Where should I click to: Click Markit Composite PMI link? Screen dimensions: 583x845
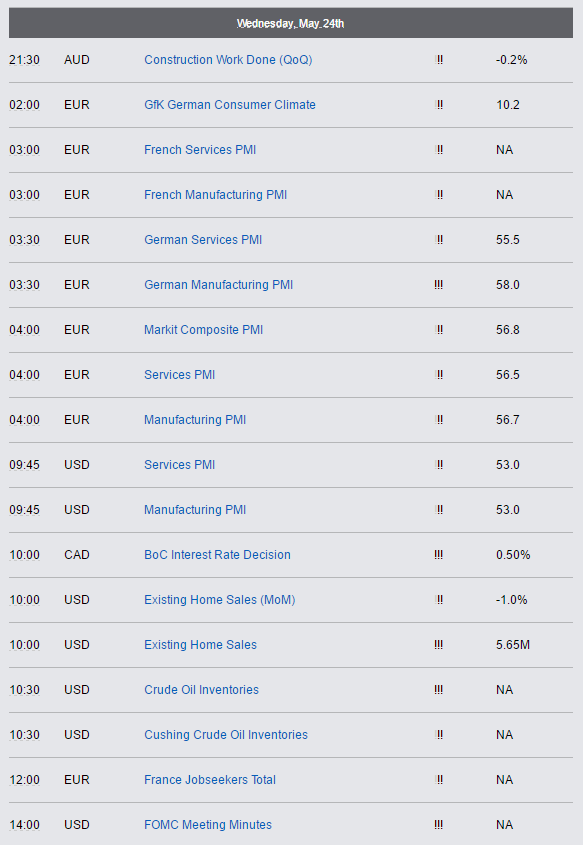click(203, 330)
